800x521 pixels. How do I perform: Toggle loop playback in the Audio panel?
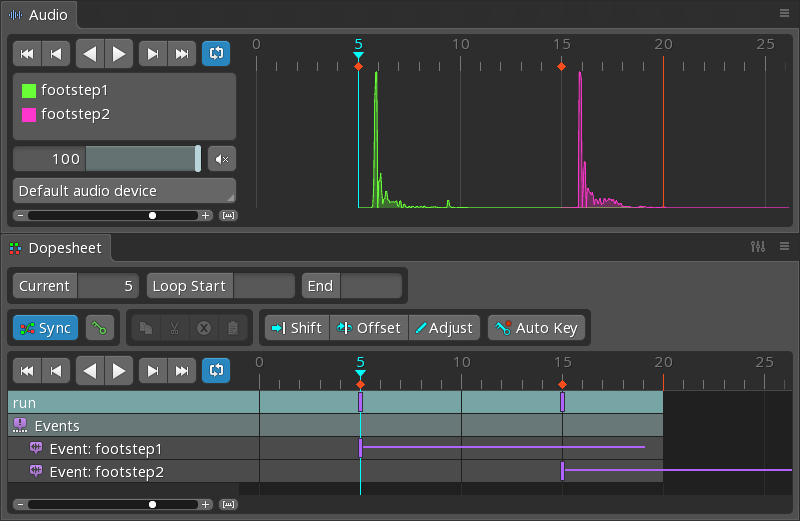pos(215,53)
